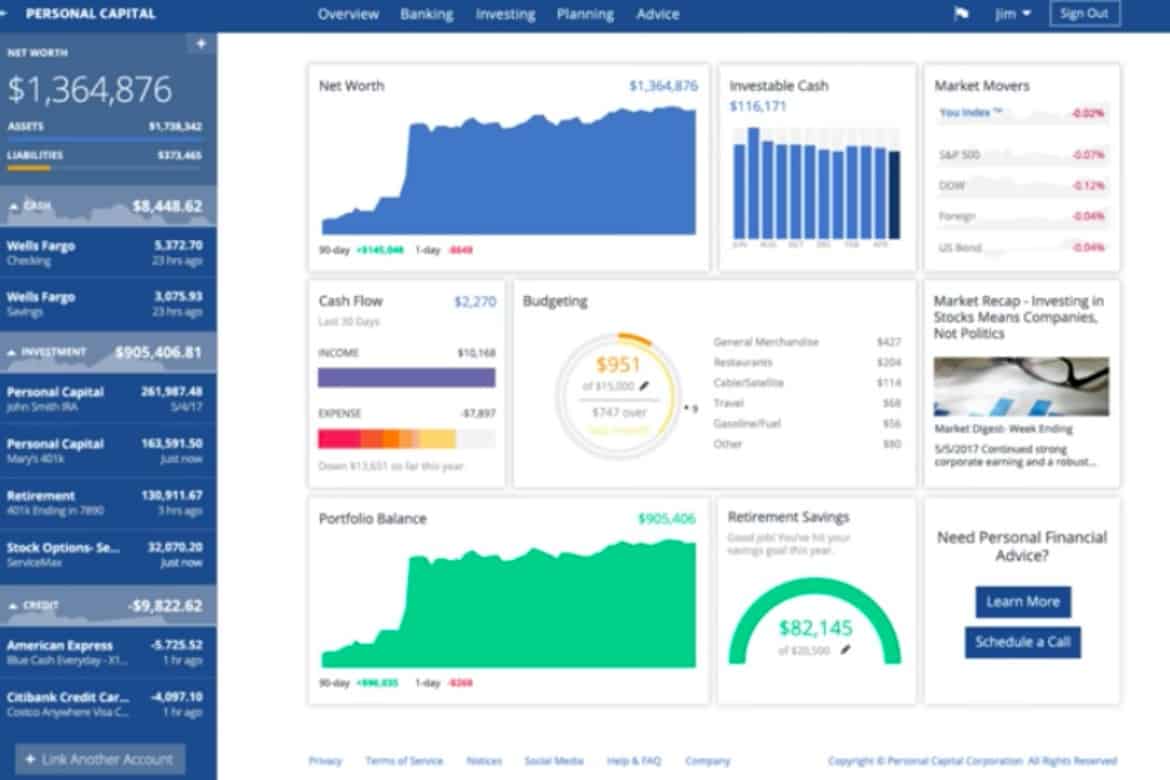The height and width of the screenshot is (780, 1170).
Task: Open the Help & FAQ footer link
Action: point(634,761)
